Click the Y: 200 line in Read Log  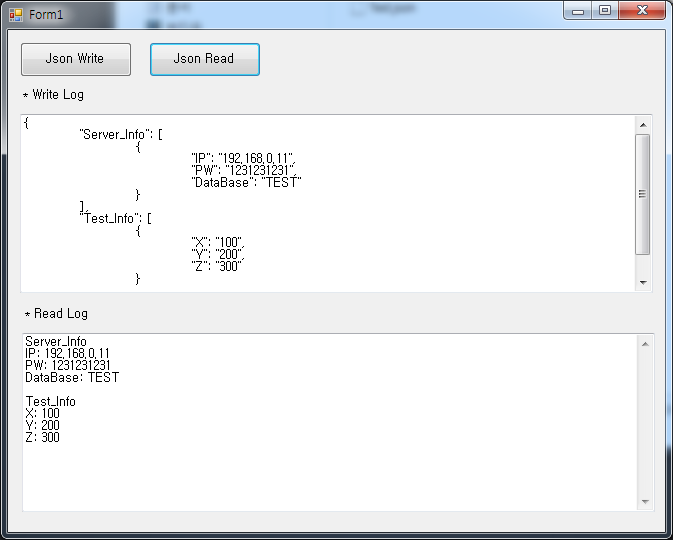coord(42,425)
